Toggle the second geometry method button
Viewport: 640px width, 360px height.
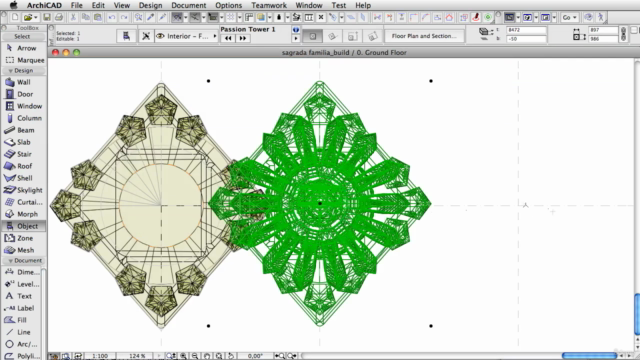point(333,36)
